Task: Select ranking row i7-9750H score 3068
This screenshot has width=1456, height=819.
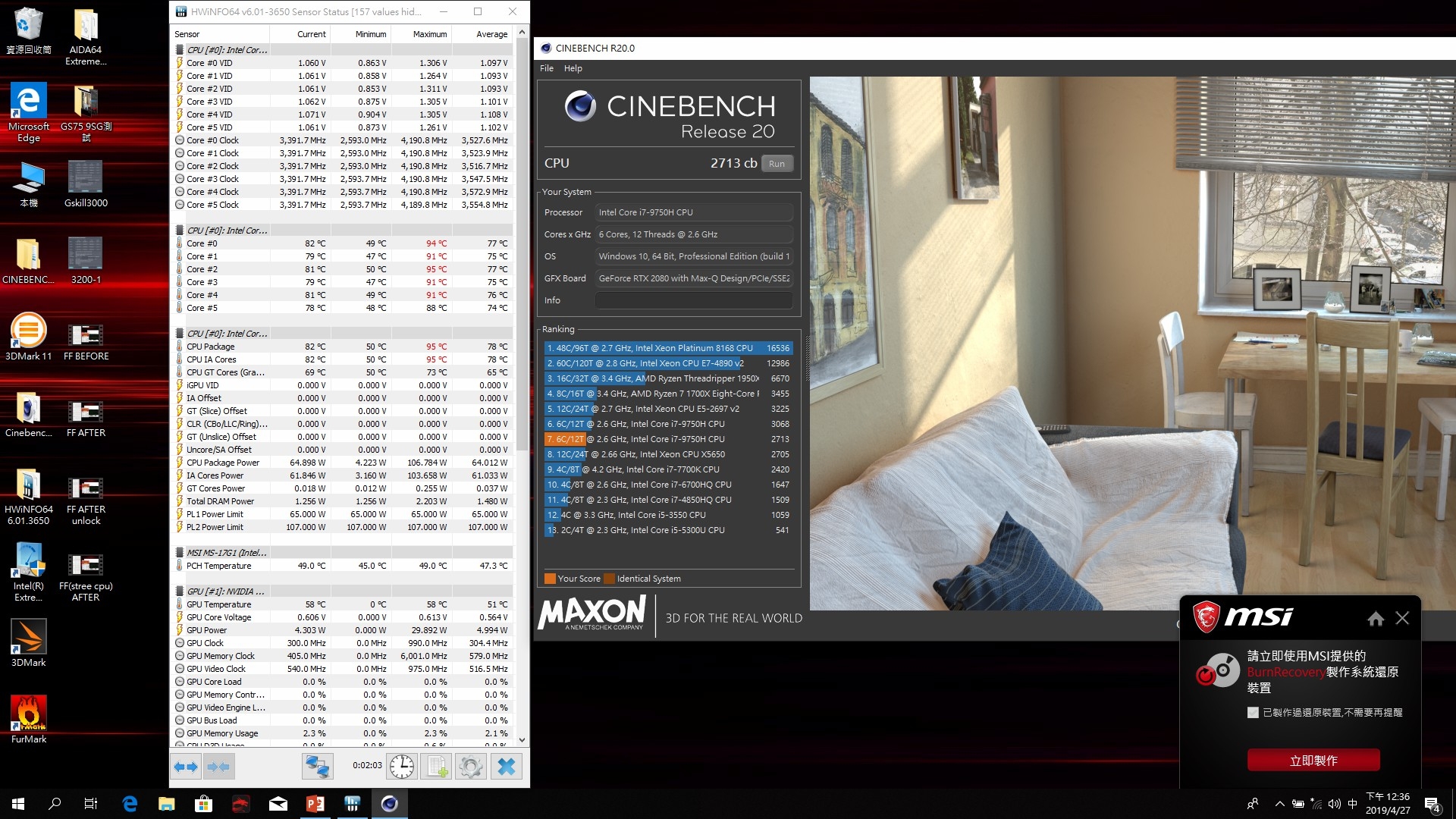Action: (x=668, y=424)
